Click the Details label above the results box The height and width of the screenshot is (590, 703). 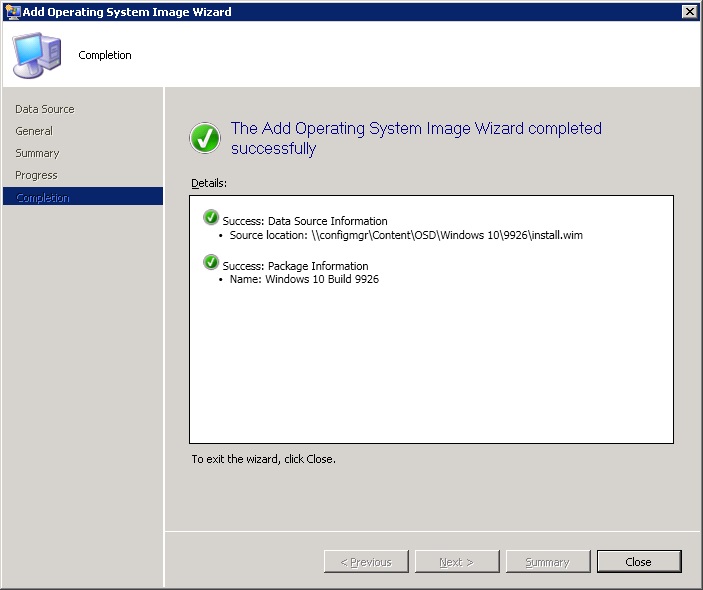(209, 184)
